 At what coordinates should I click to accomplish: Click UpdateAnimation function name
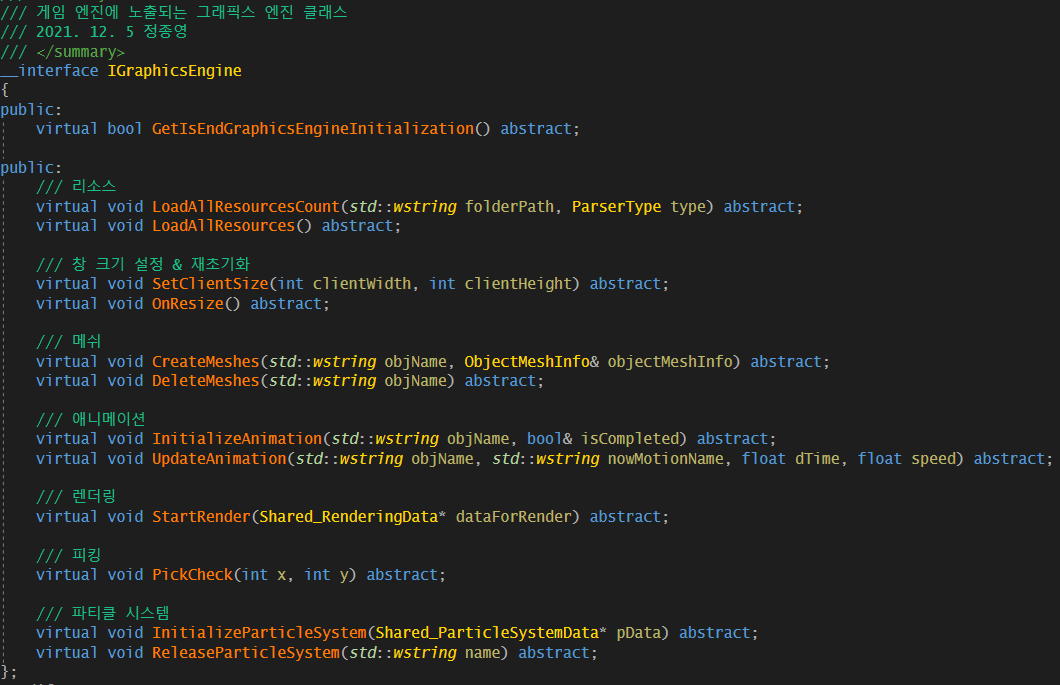tap(219, 458)
